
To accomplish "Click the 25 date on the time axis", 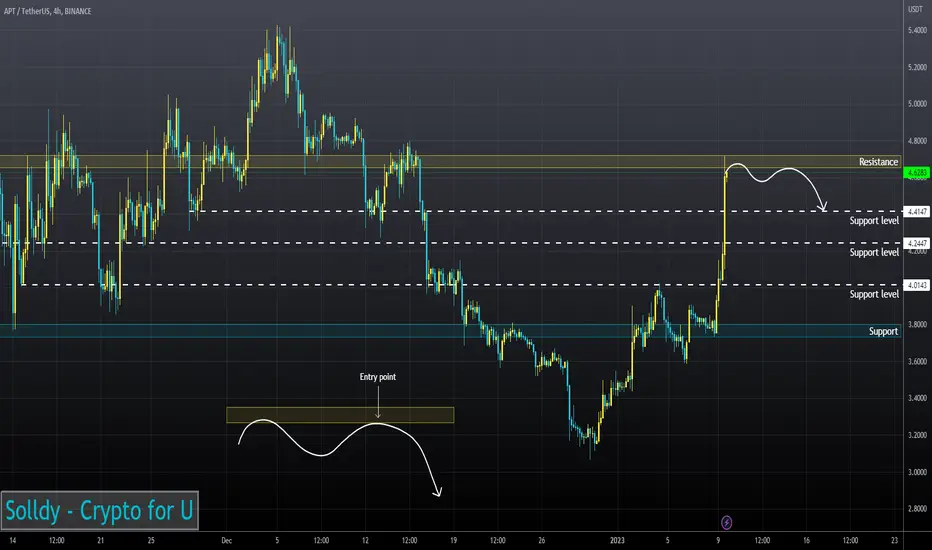I will (x=151, y=540).
